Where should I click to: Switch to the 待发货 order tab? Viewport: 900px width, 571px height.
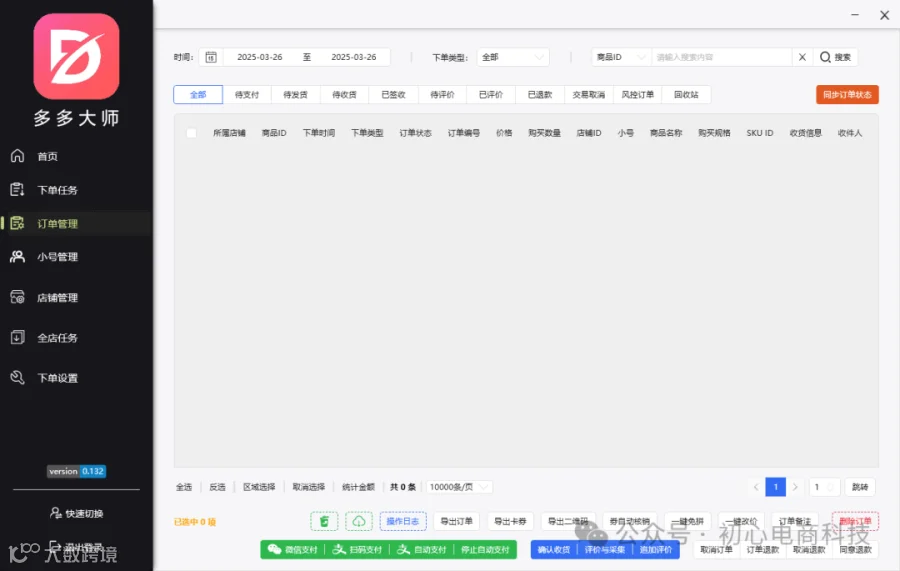coord(295,95)
